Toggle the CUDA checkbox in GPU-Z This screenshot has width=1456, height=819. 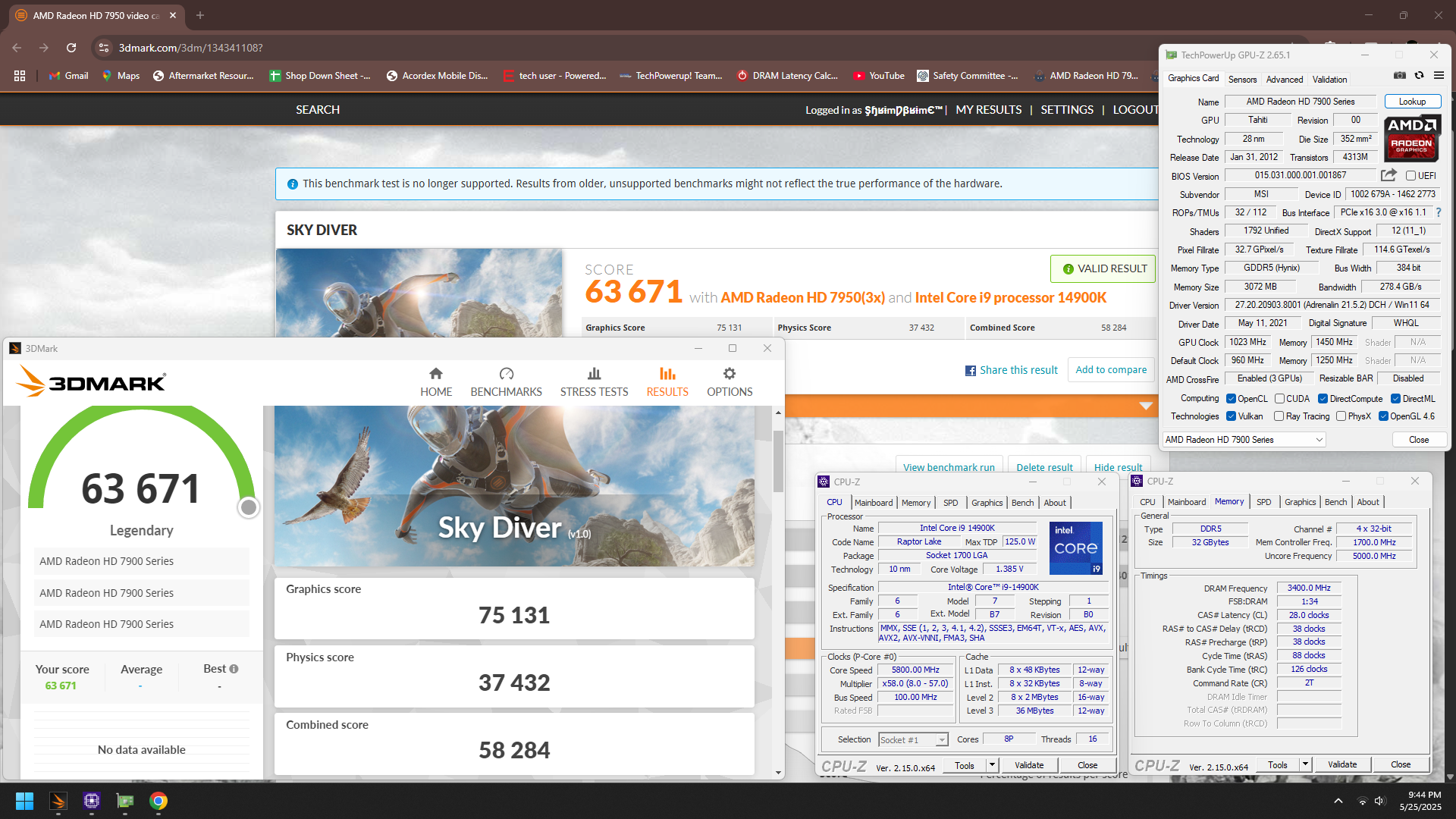tap(1279, 399)
